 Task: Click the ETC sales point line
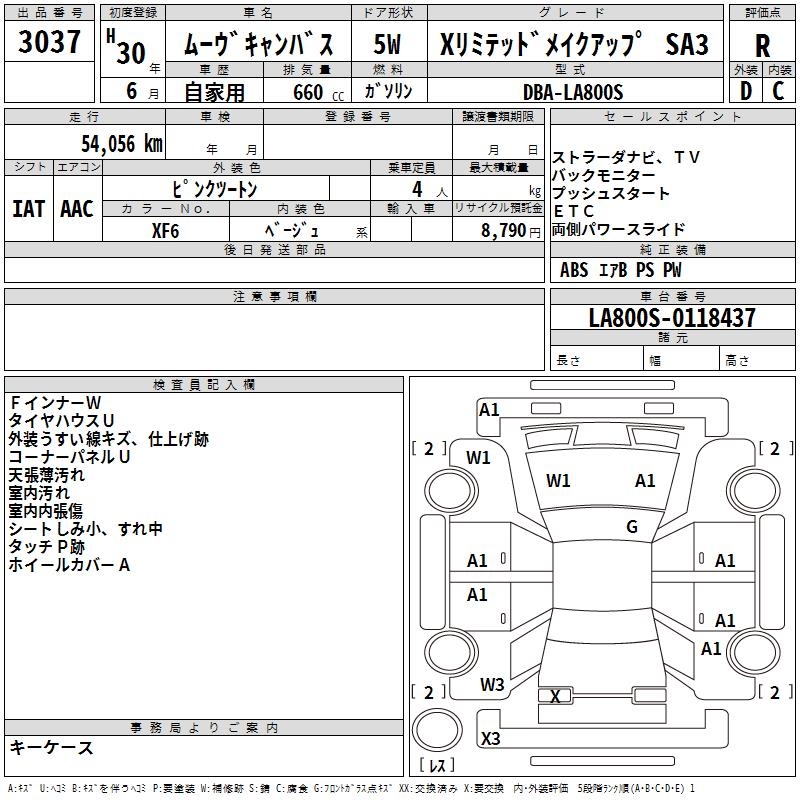574,211
